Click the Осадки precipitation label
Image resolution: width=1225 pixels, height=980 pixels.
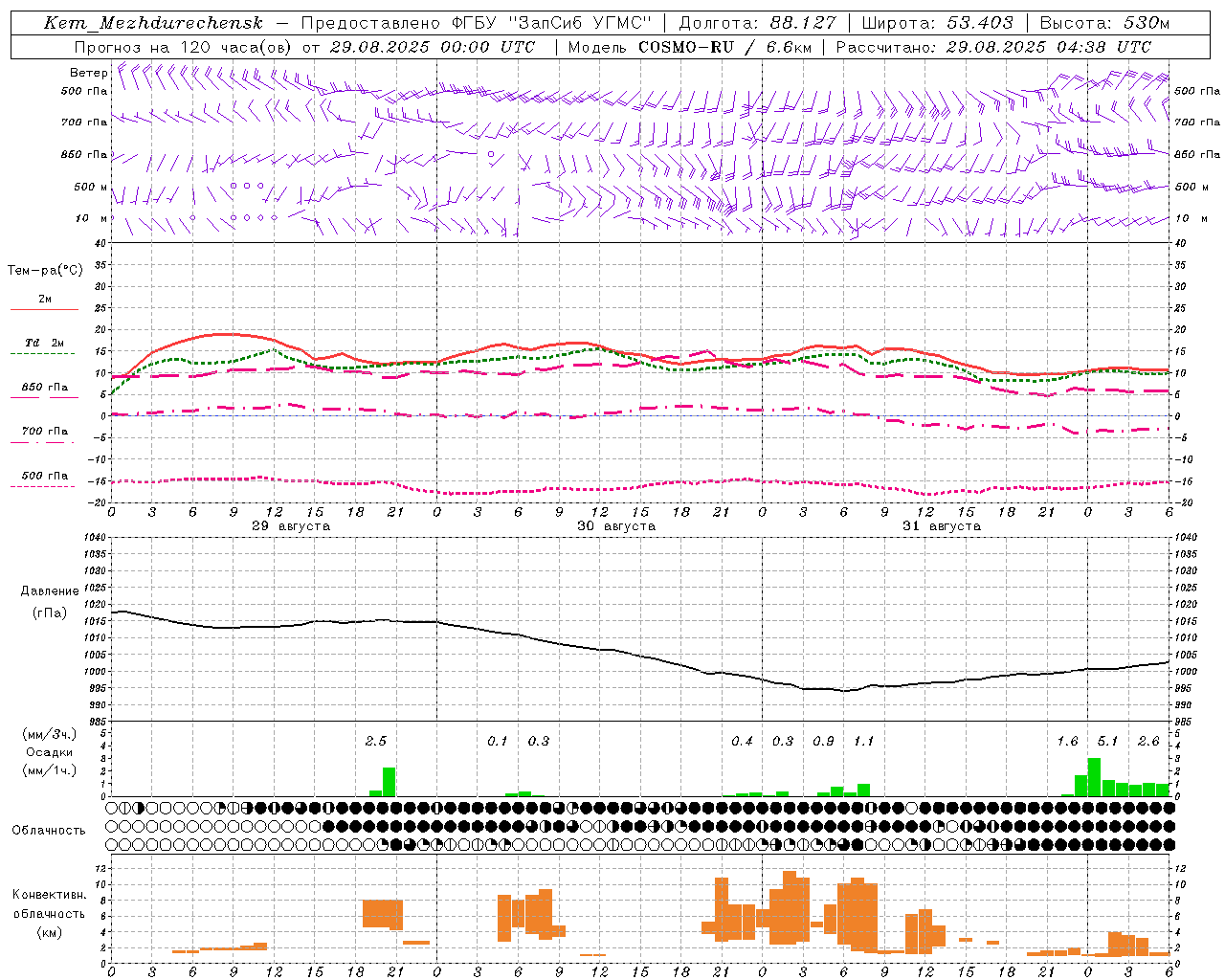click(x=50, y=753)
